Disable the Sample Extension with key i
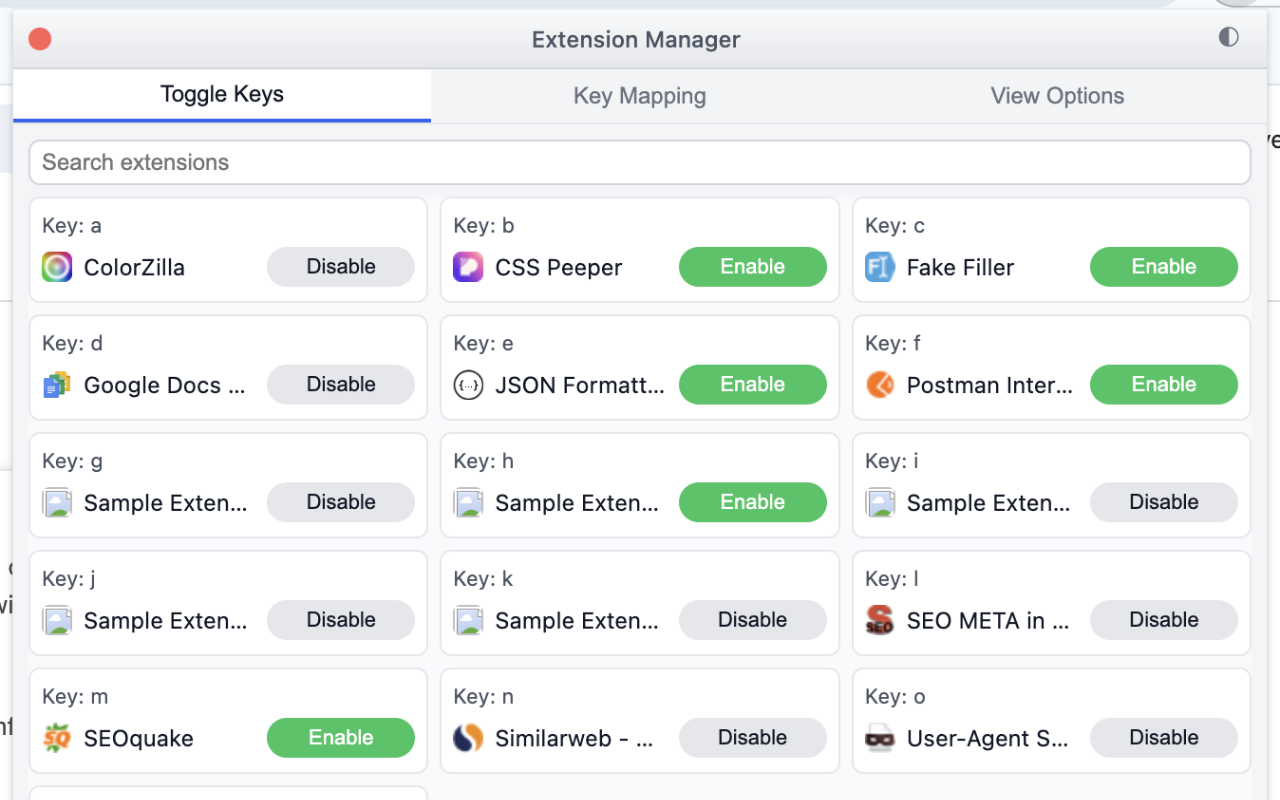This screenshot has width=1280, height=800. coord(1164,503)
